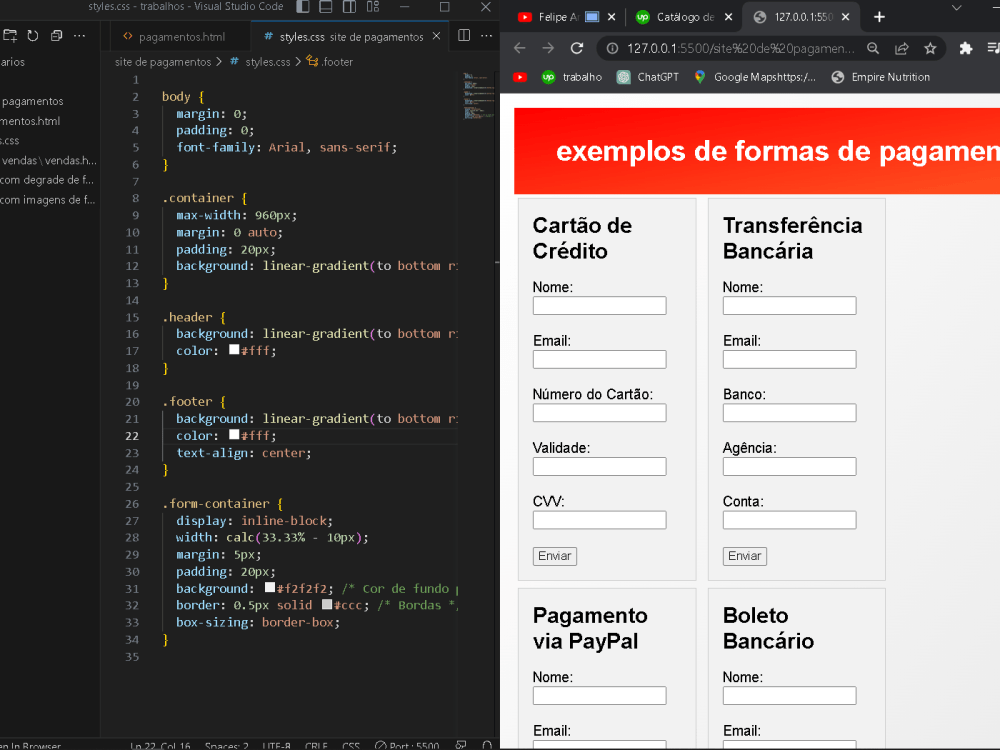Go forward in browser
Screen dimensions: 1000x750
click(x=548, y=48)
